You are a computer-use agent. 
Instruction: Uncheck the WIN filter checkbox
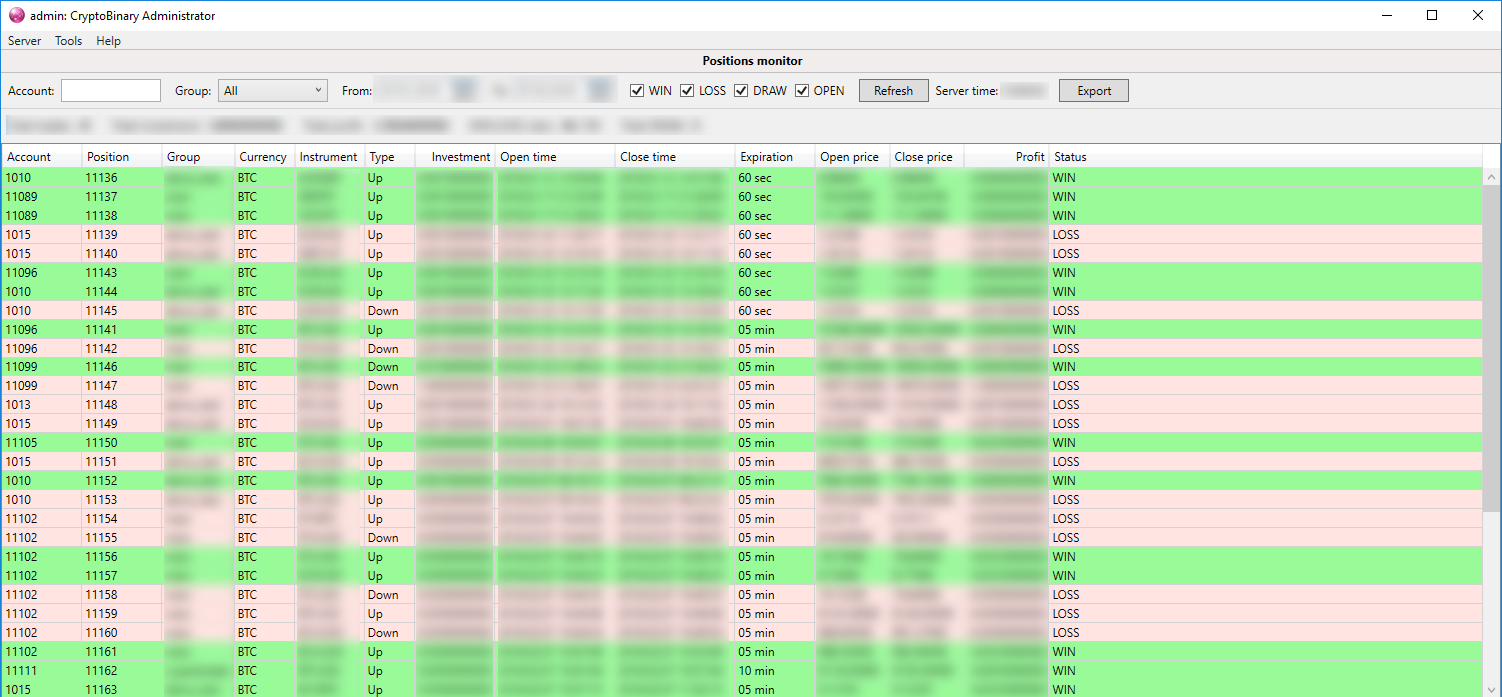click(x=637, y=91)
